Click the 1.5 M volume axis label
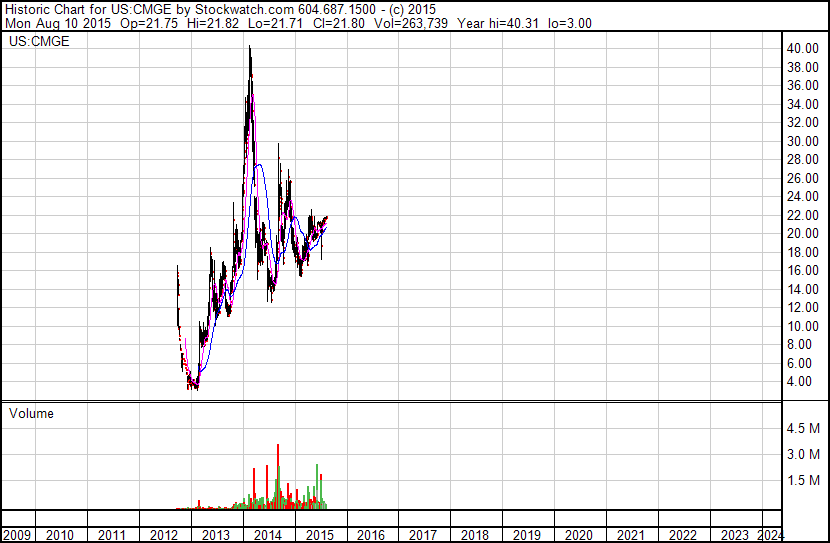 pos(803,480)
